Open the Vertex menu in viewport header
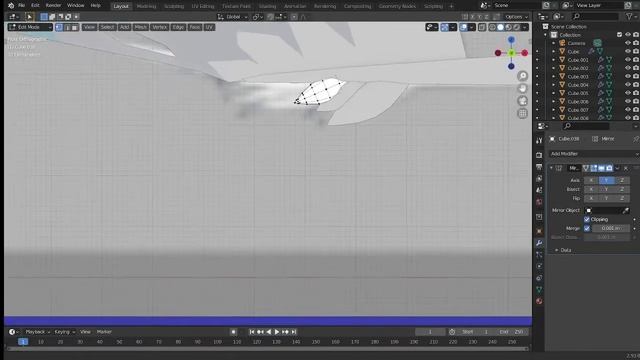Image resolution: width=640 pixels, height=360 pixels. click(159, 27)
